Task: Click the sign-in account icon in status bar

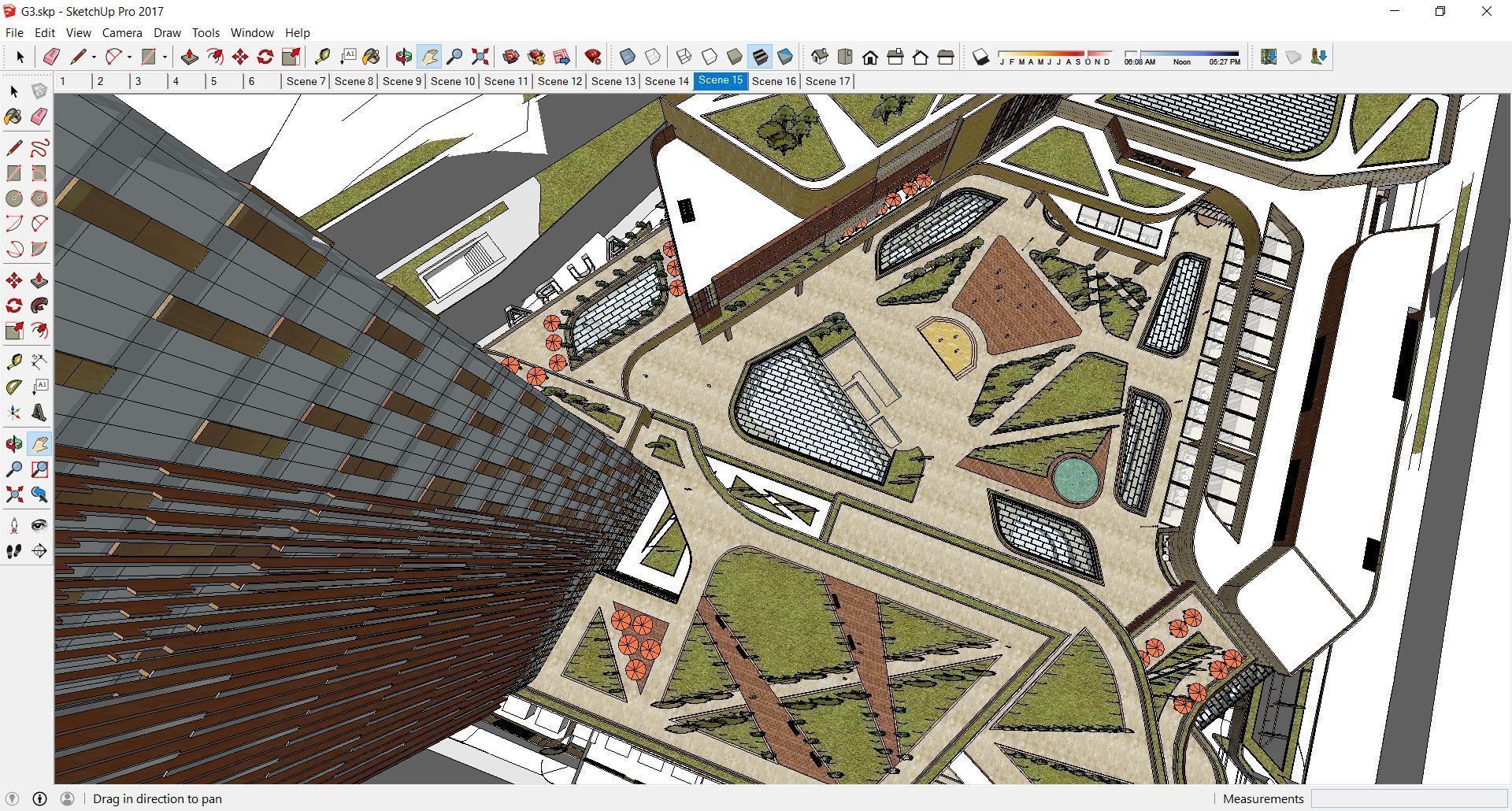Action: 69,798
